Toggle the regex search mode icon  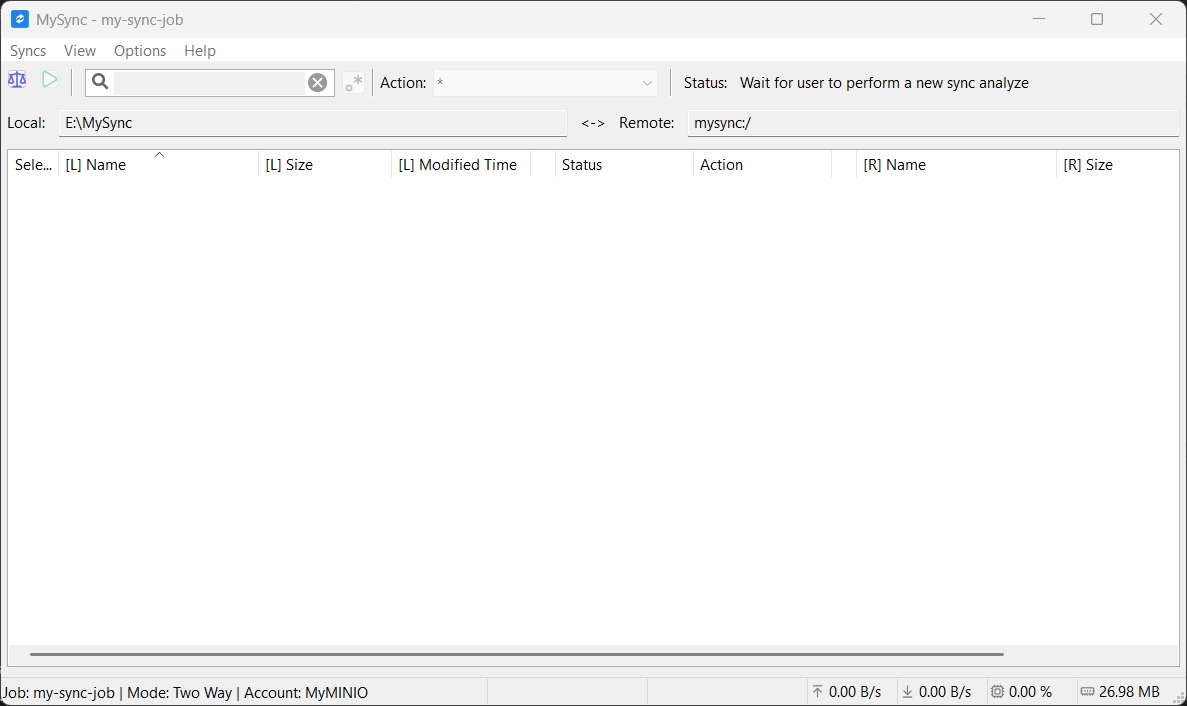(354, 82)
